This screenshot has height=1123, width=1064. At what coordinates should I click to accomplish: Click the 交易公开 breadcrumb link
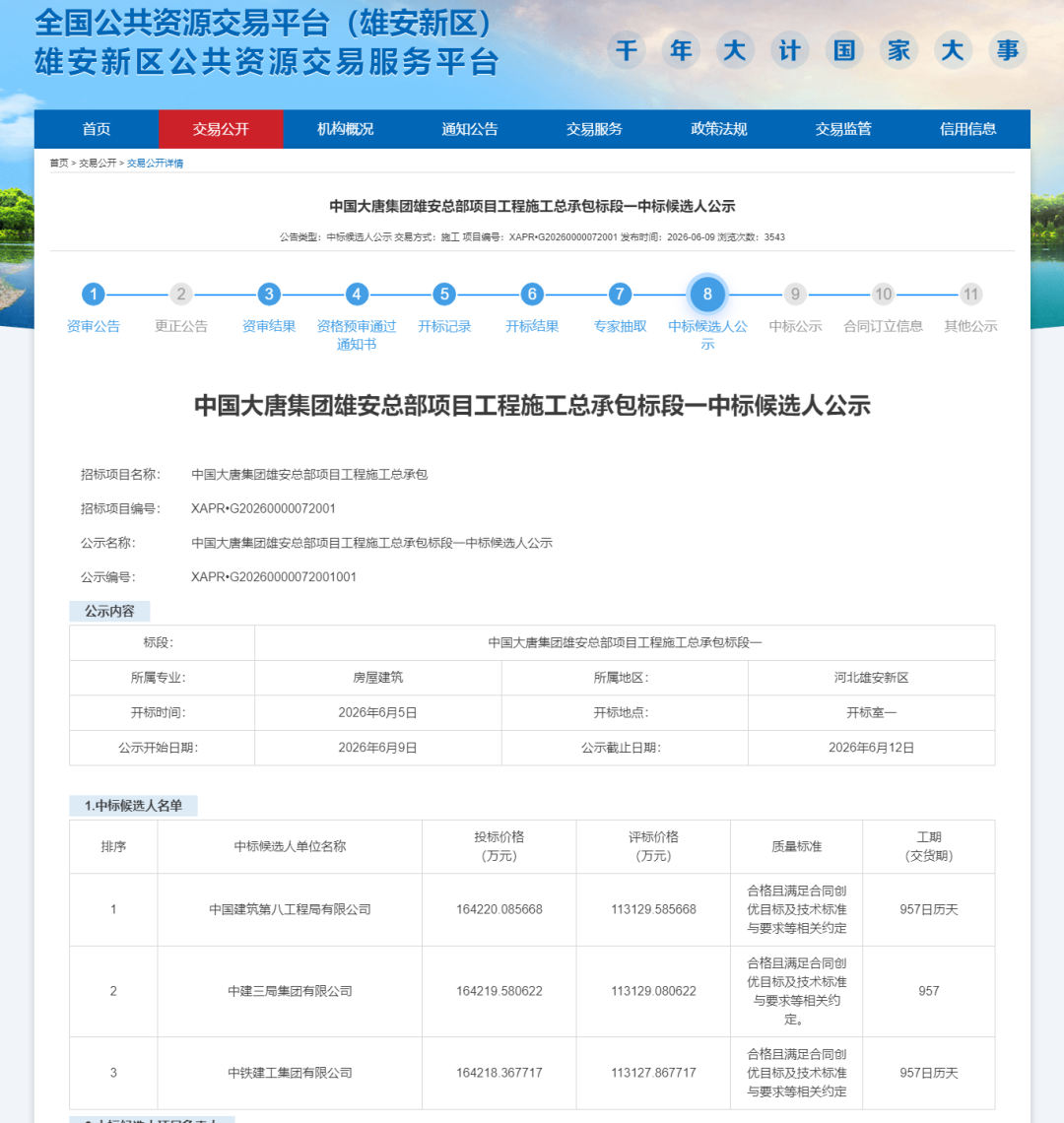98,164
